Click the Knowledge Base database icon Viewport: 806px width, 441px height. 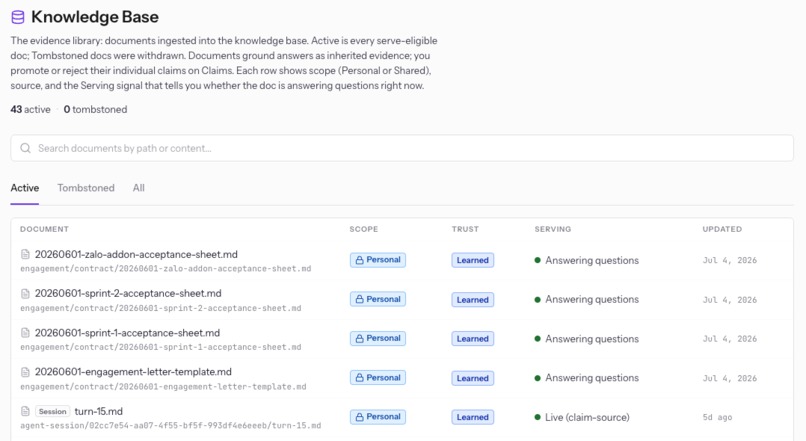tap(17, 17)
